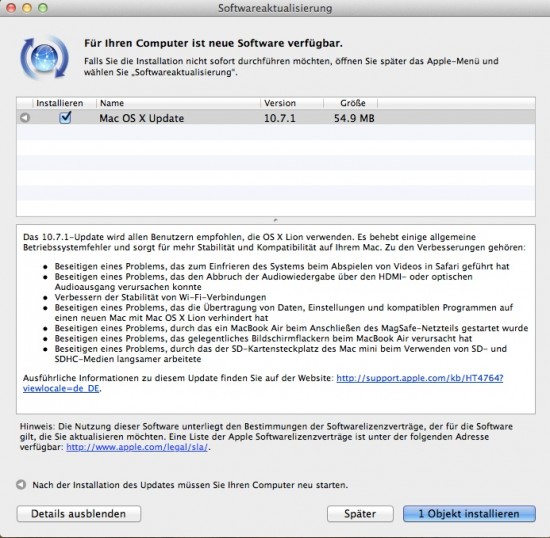550x538 pixels.
Task: Sort by the 'Name' column header
Action: 178,103
